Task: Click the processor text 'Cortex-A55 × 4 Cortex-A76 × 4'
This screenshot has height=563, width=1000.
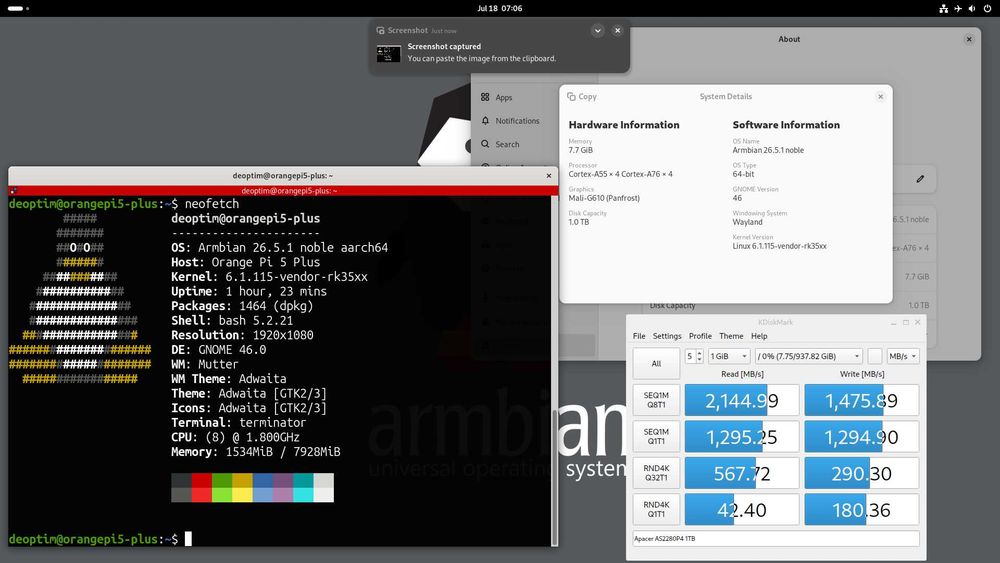Action: [x=621, y=174]
